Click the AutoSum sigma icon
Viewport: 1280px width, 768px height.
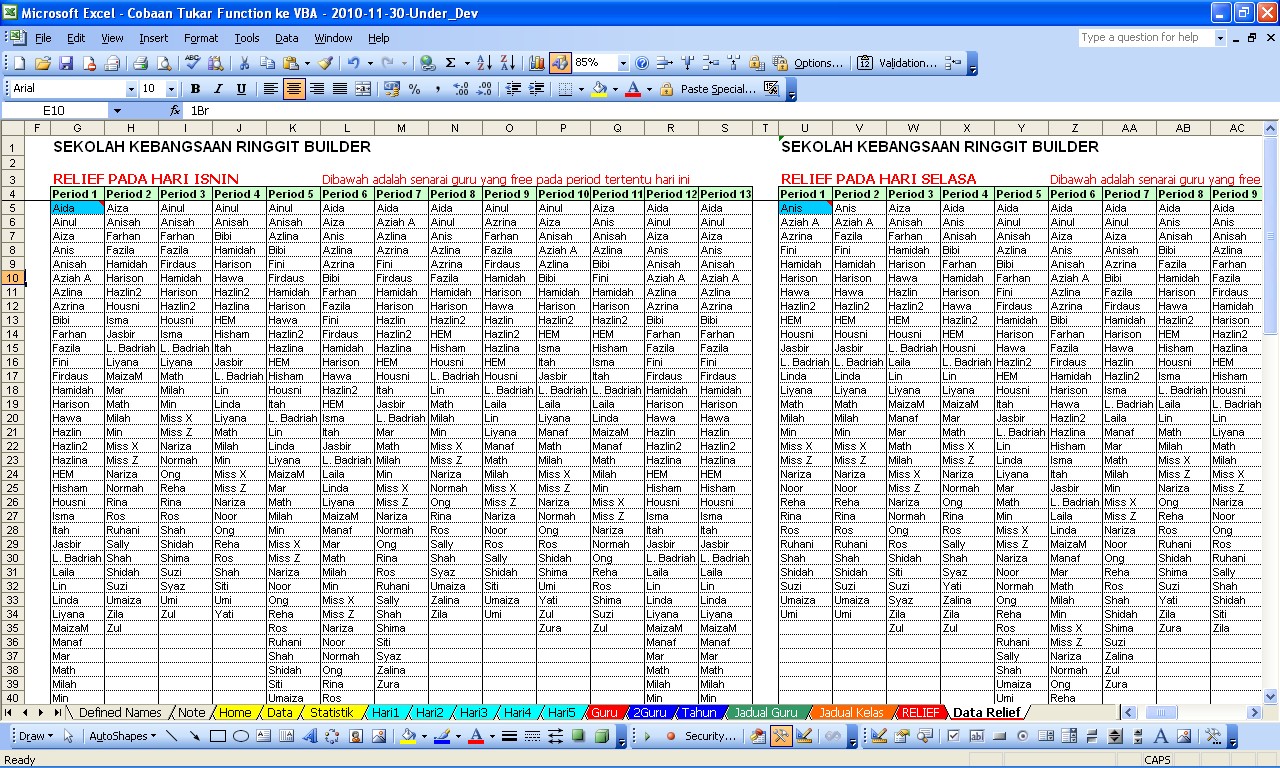coord(451,63)
